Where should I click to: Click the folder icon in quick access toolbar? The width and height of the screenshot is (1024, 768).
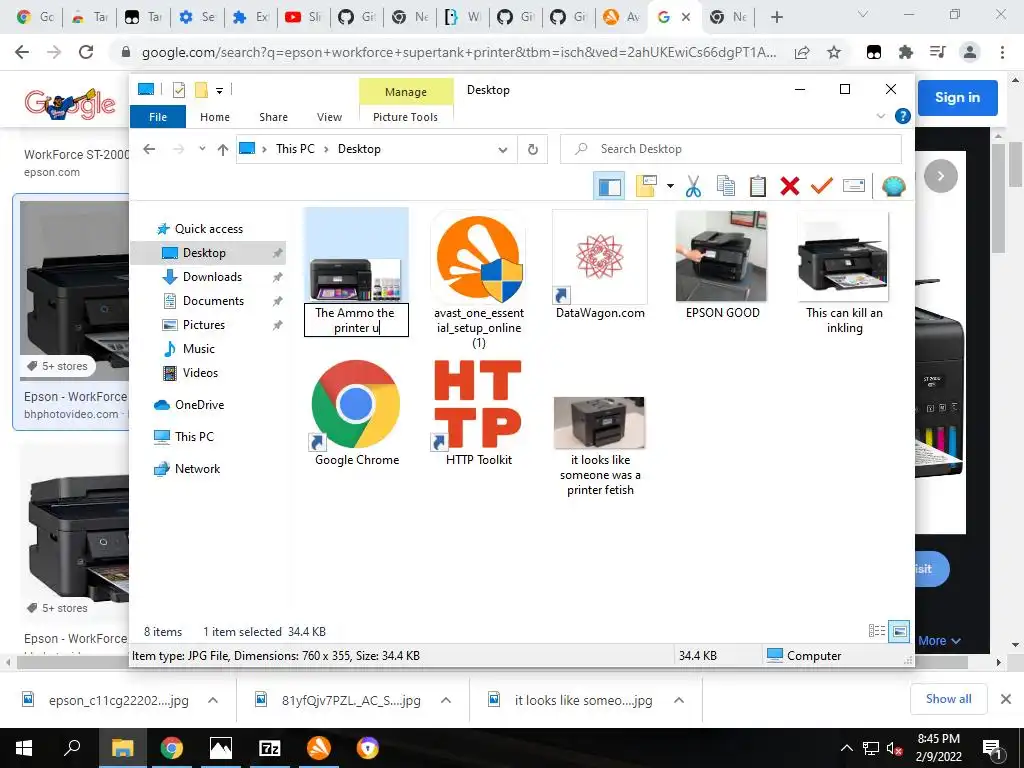[x=201, y=90]
